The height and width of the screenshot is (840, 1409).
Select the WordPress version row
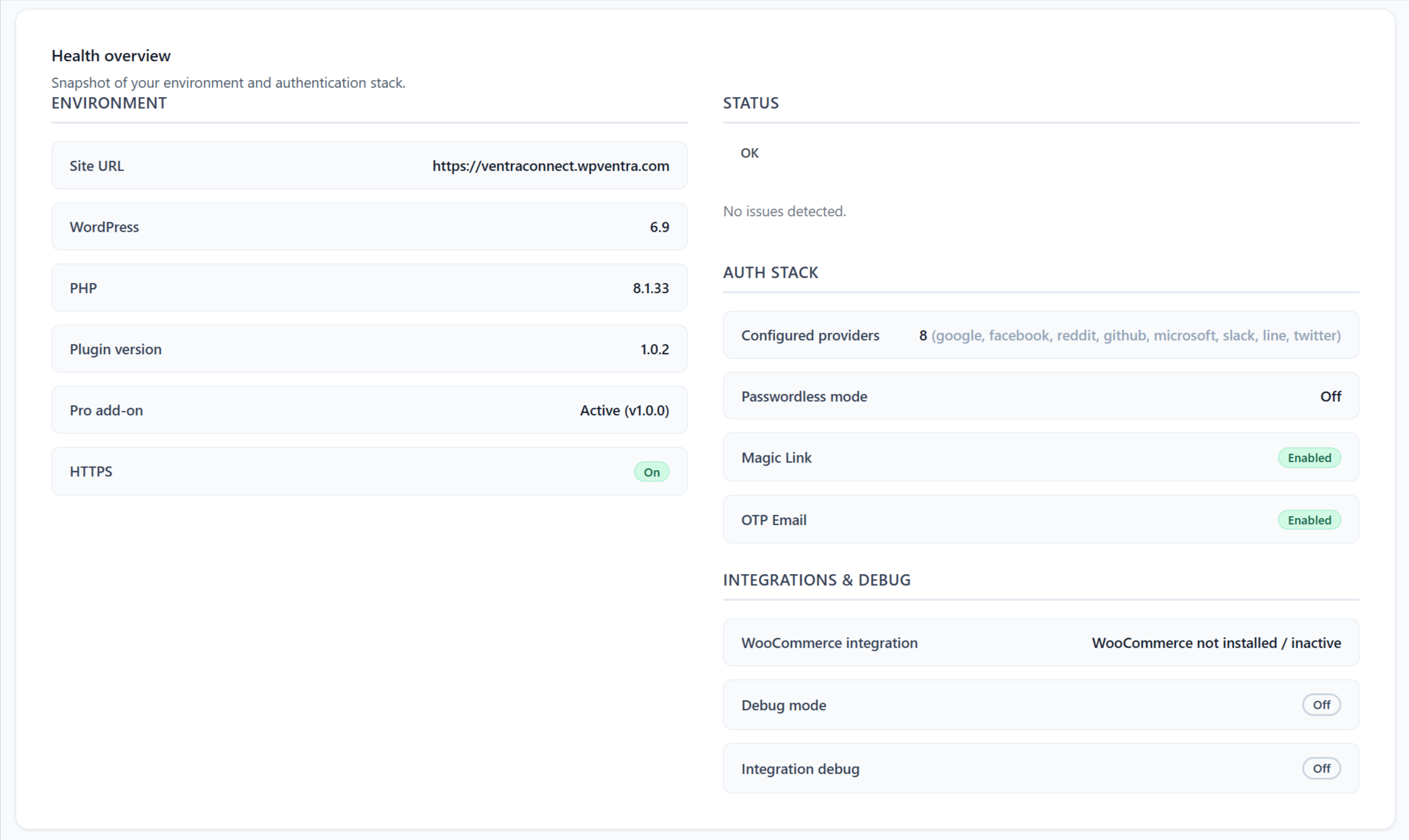click(369, 227)
